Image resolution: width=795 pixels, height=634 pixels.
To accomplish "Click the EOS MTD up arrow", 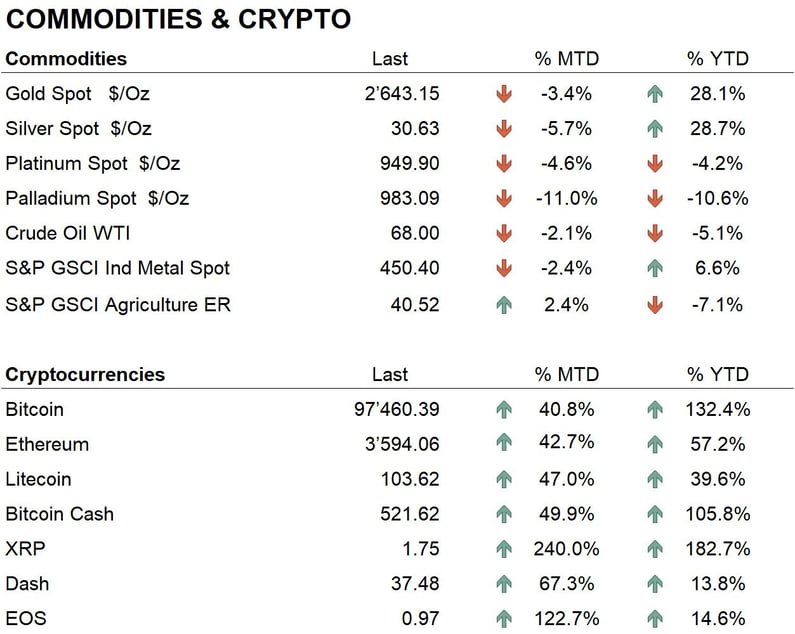I will click(x=504, y=619).
